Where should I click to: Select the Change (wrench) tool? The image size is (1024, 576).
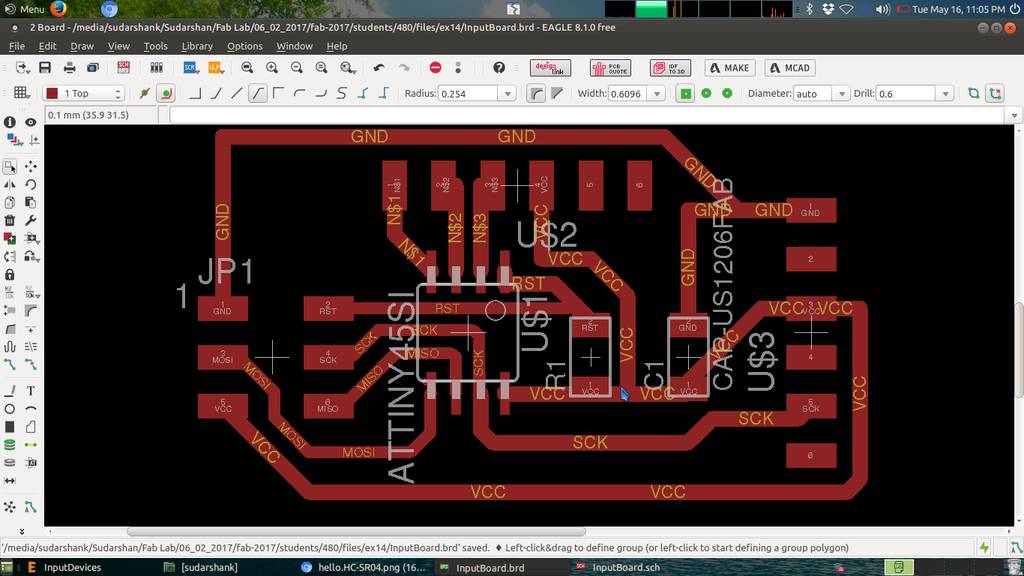tap(31, 221)
